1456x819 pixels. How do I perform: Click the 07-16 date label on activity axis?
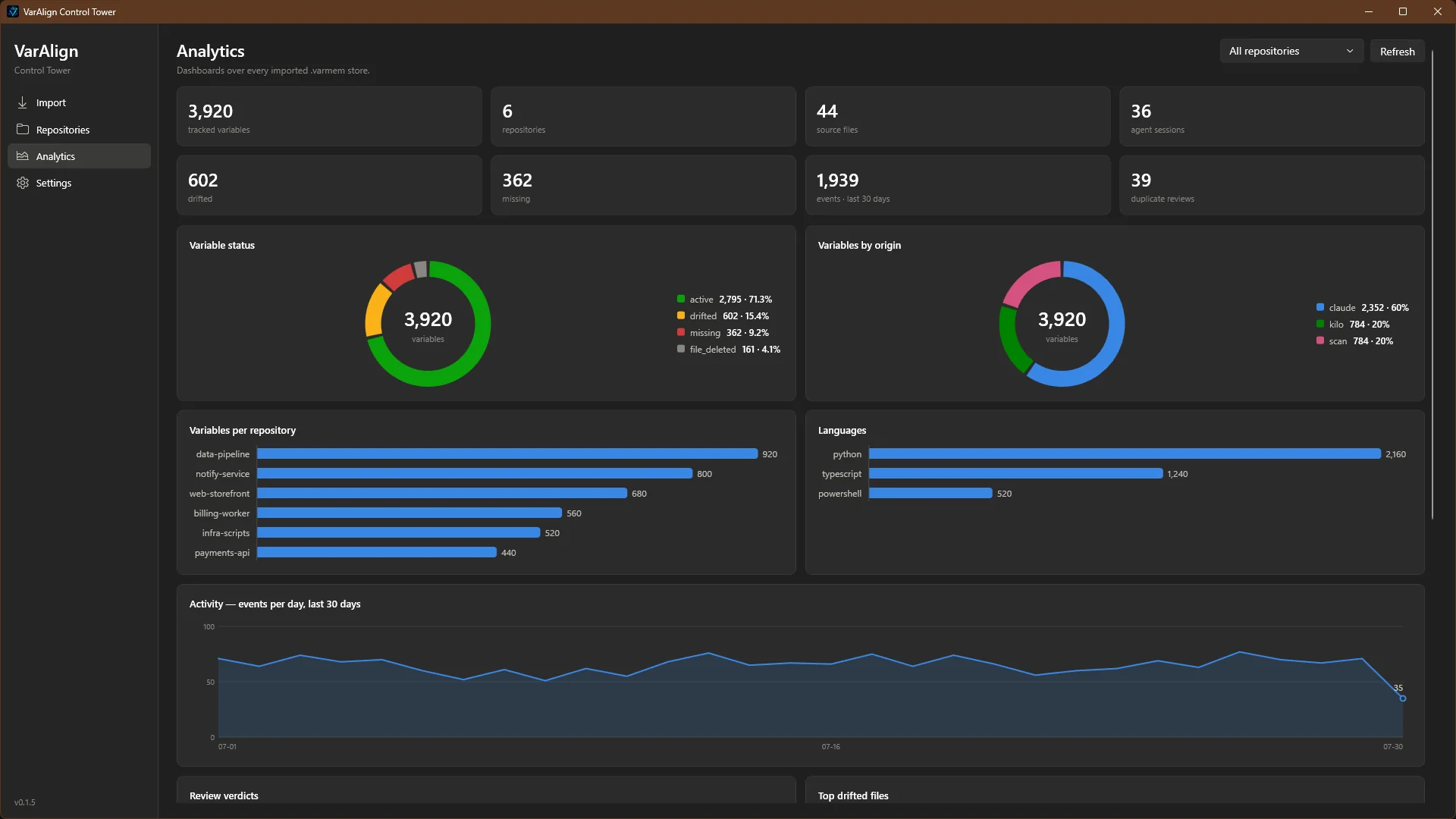[x=830, y=747]
